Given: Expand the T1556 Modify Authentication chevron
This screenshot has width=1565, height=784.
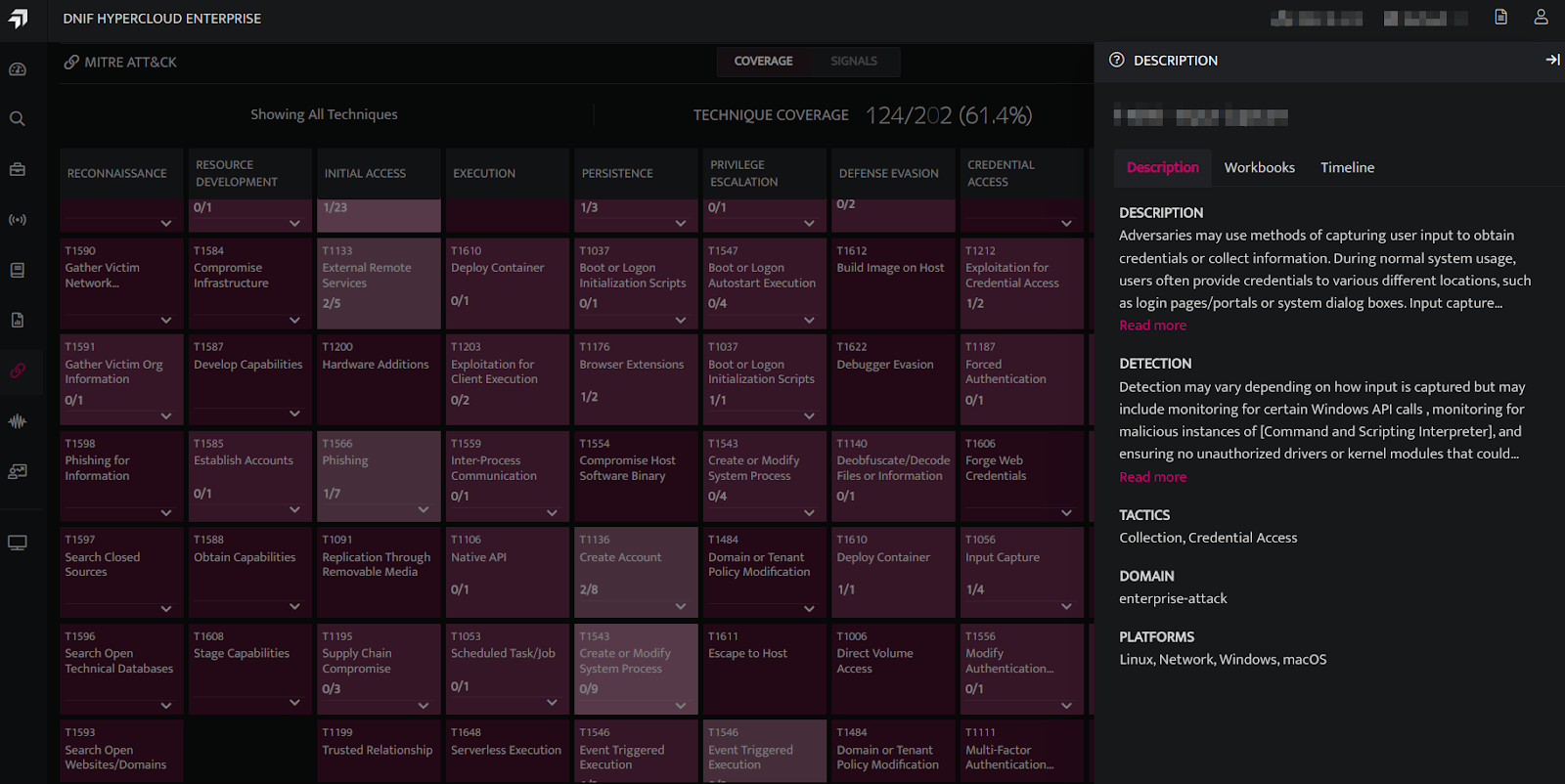Looking at the screenshot, I should click(1066, 705).
